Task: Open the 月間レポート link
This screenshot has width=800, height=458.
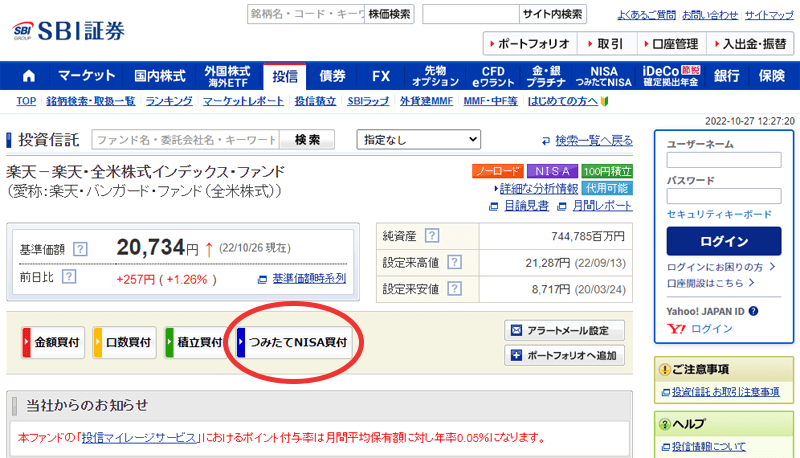Action: click(602, 206)
